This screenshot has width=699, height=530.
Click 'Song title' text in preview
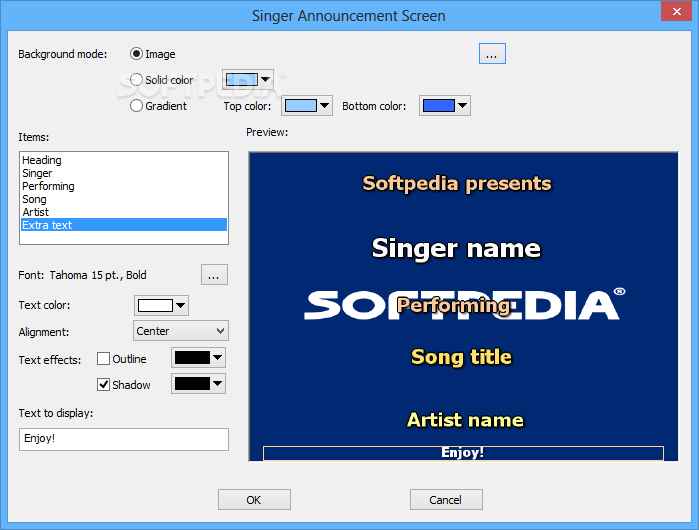click(461, 357)
